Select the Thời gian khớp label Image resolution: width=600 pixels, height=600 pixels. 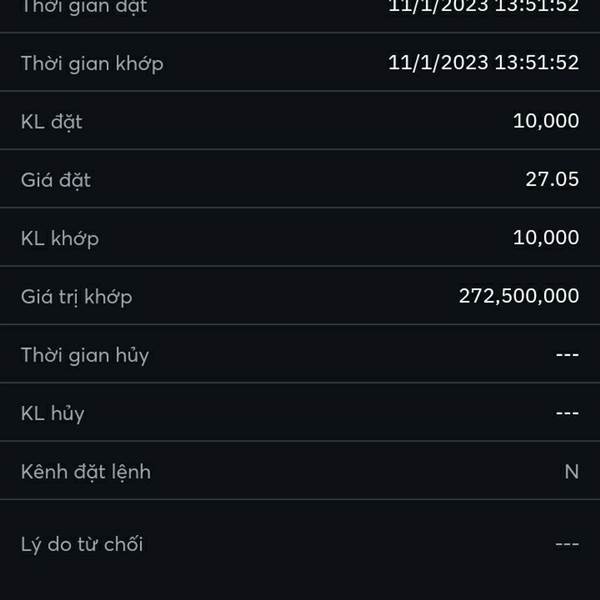click(x=92, y=64)
